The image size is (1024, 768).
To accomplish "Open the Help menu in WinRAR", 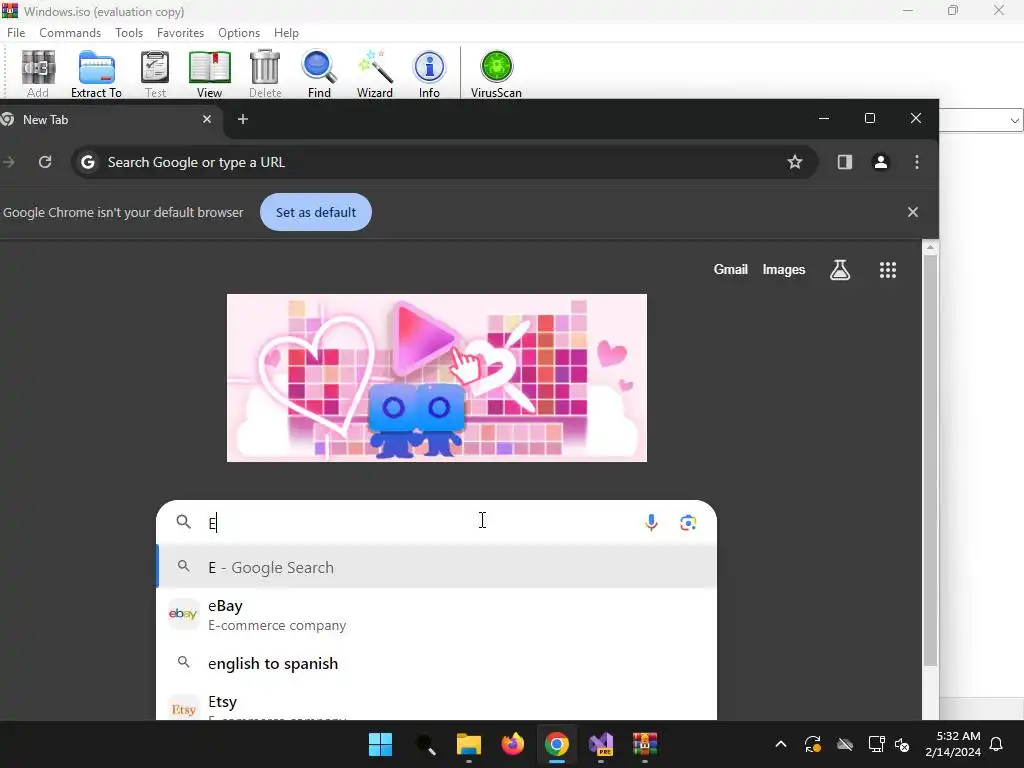I will (286, 33).
